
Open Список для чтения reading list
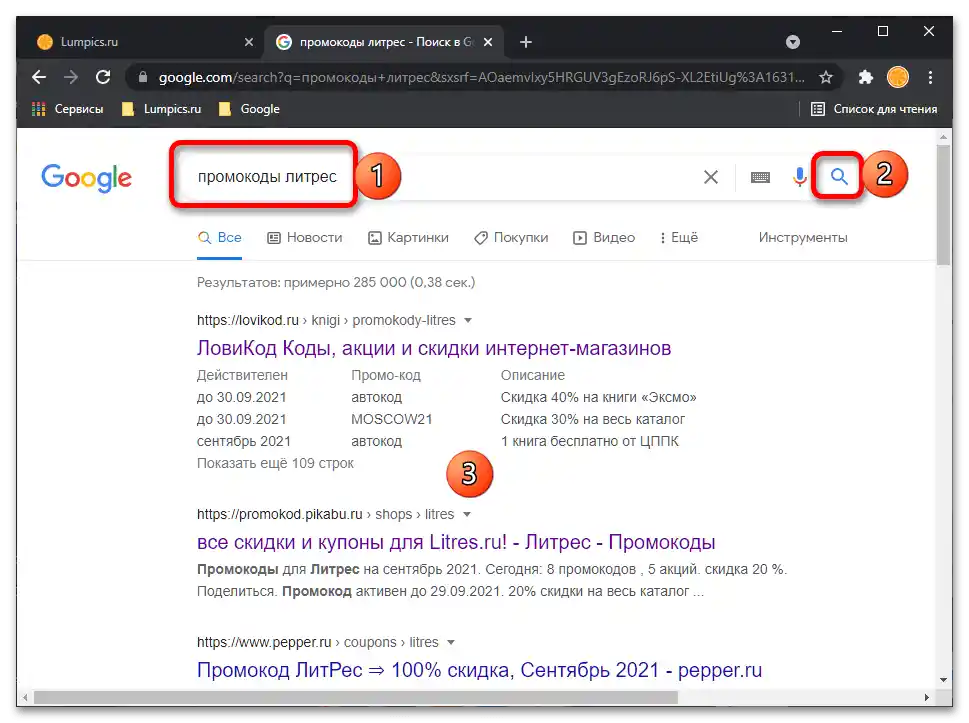(874, 109)
